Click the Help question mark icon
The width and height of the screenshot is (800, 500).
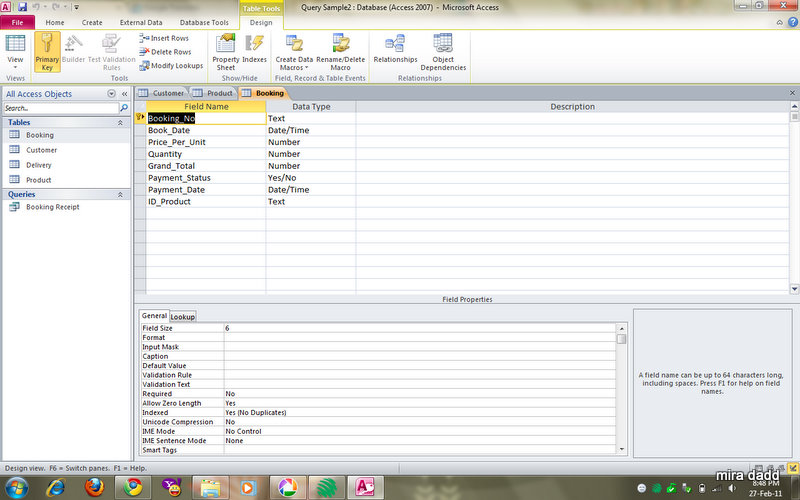pos(792,22)
